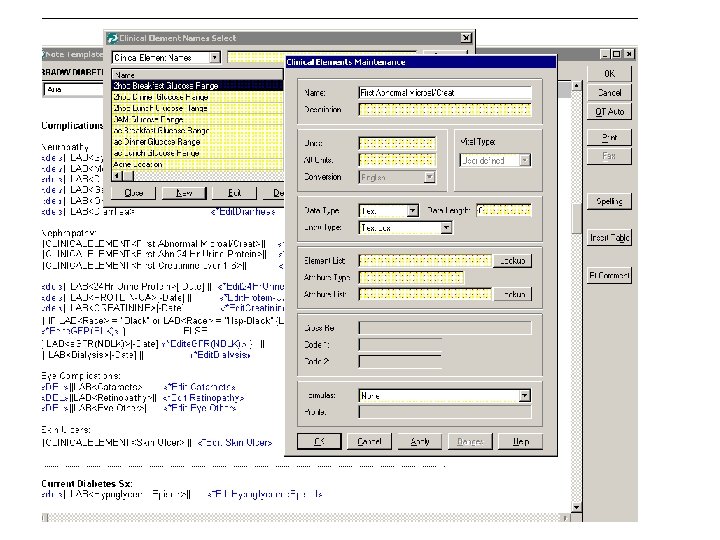The height and width of the screenshot is (540, 720).
Task: Click the QT Auto button
Action: (609, 112)
